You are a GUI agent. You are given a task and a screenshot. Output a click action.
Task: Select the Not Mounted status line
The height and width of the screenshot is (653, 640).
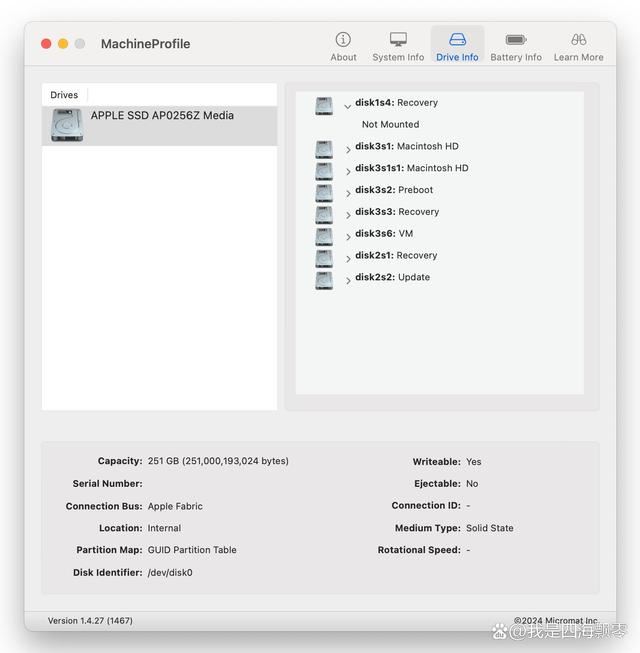point(391,124)
